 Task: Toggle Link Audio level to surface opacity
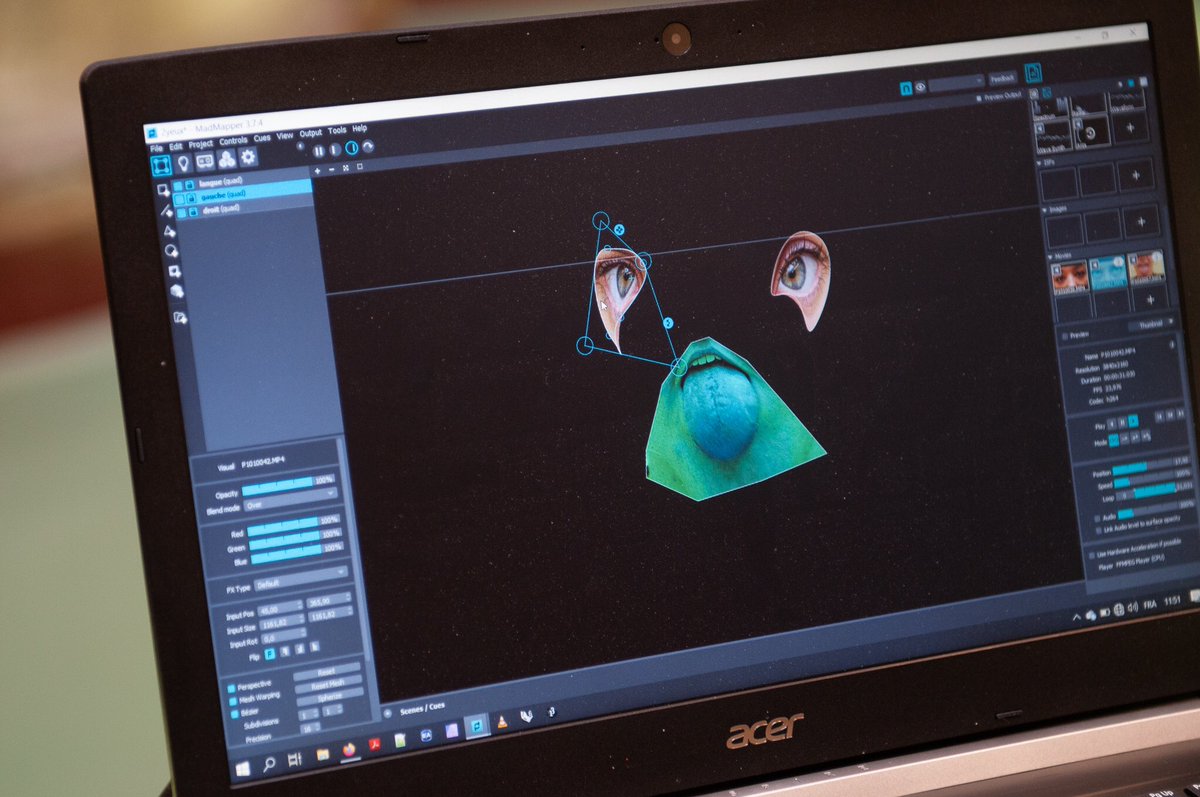click(x=1099, y=530)
